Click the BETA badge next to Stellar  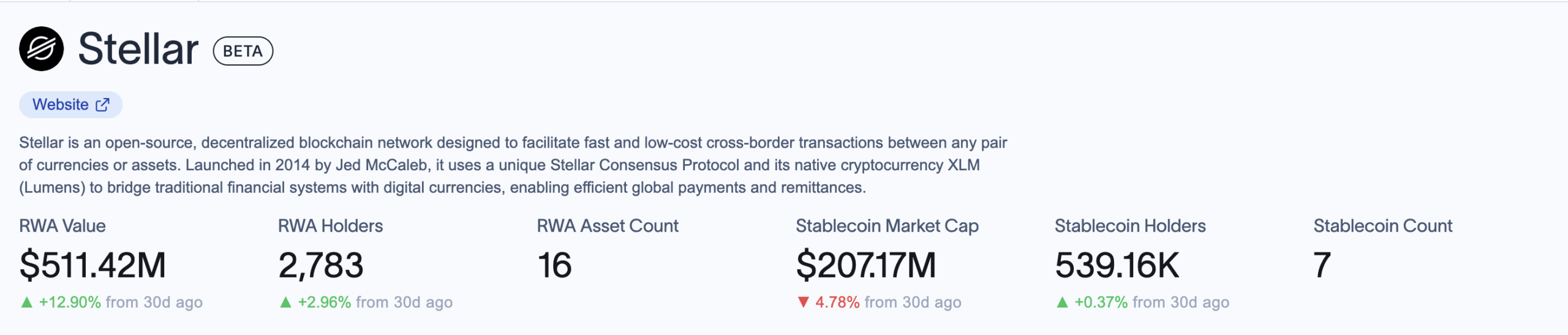pos(243,51)
